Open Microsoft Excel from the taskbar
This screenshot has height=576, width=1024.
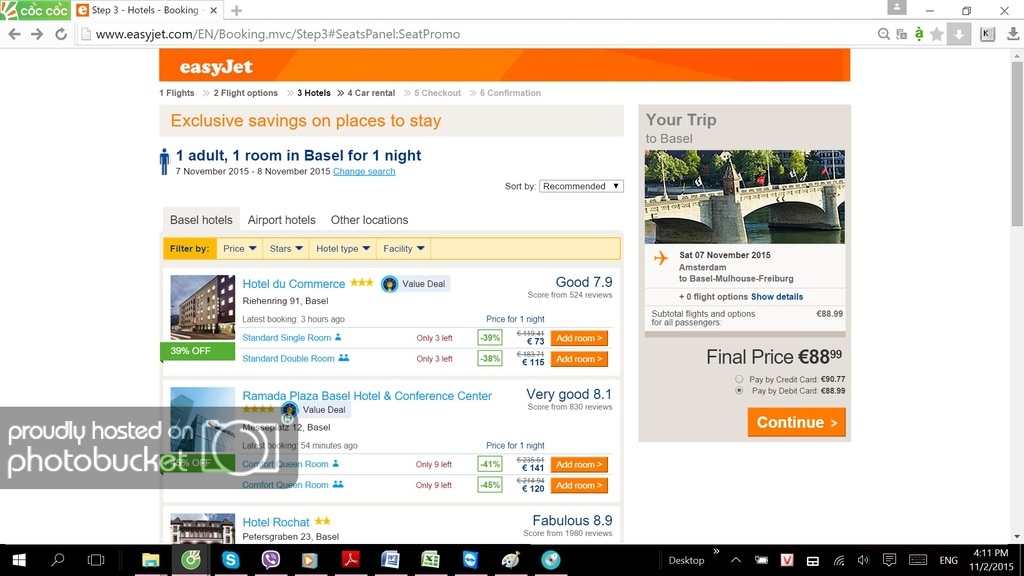(x=430, y=560)
